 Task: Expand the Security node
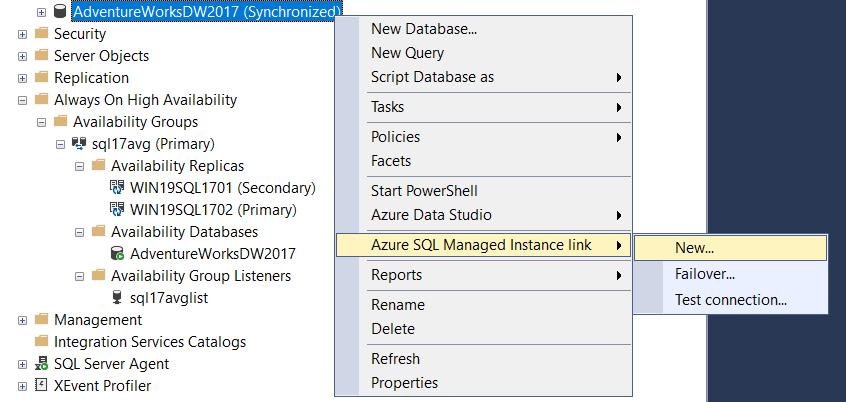point(22,34)
